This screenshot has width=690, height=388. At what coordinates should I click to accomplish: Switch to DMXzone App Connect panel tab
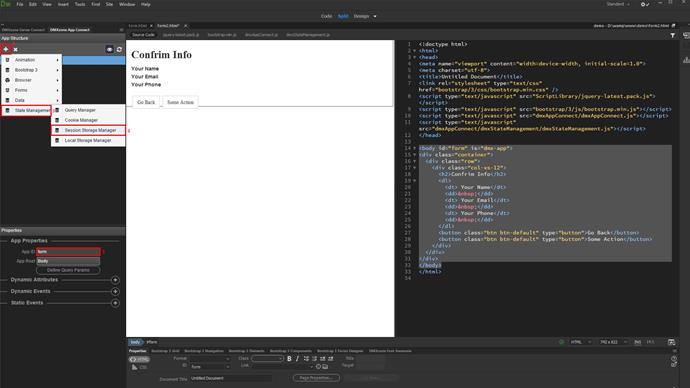(x=70, y=30)
